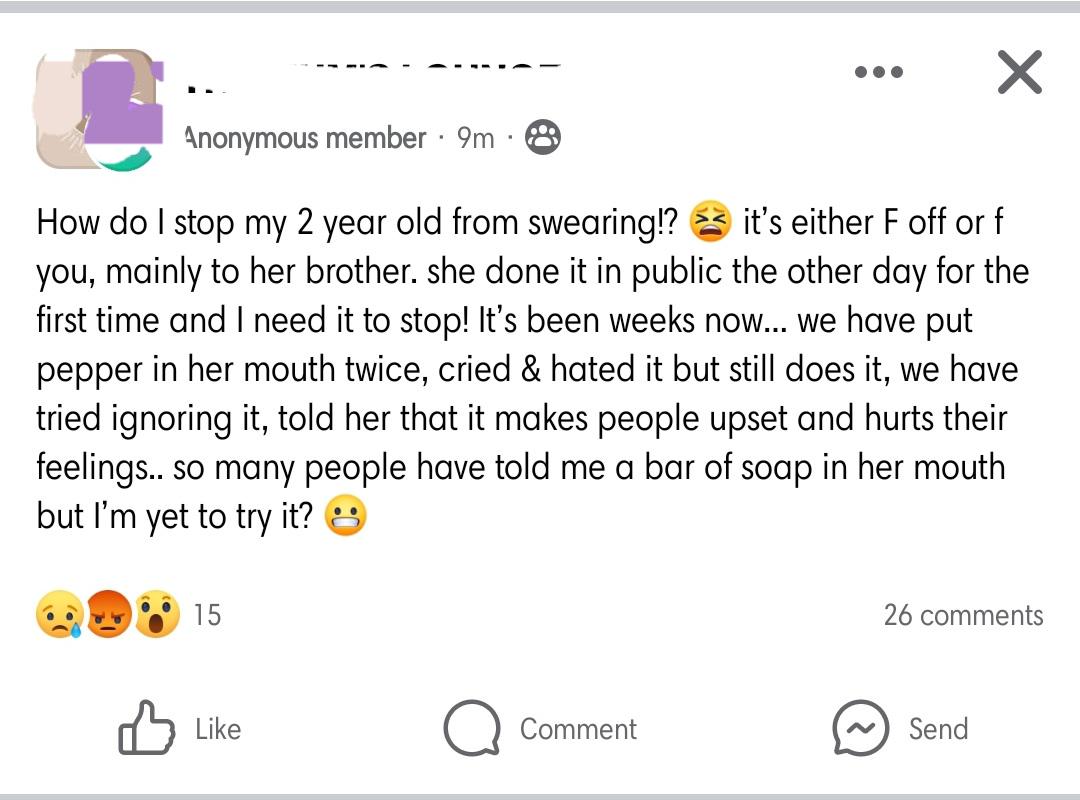Tap the Send button label
1080x800 pixels.
click(x=938, y=729)
